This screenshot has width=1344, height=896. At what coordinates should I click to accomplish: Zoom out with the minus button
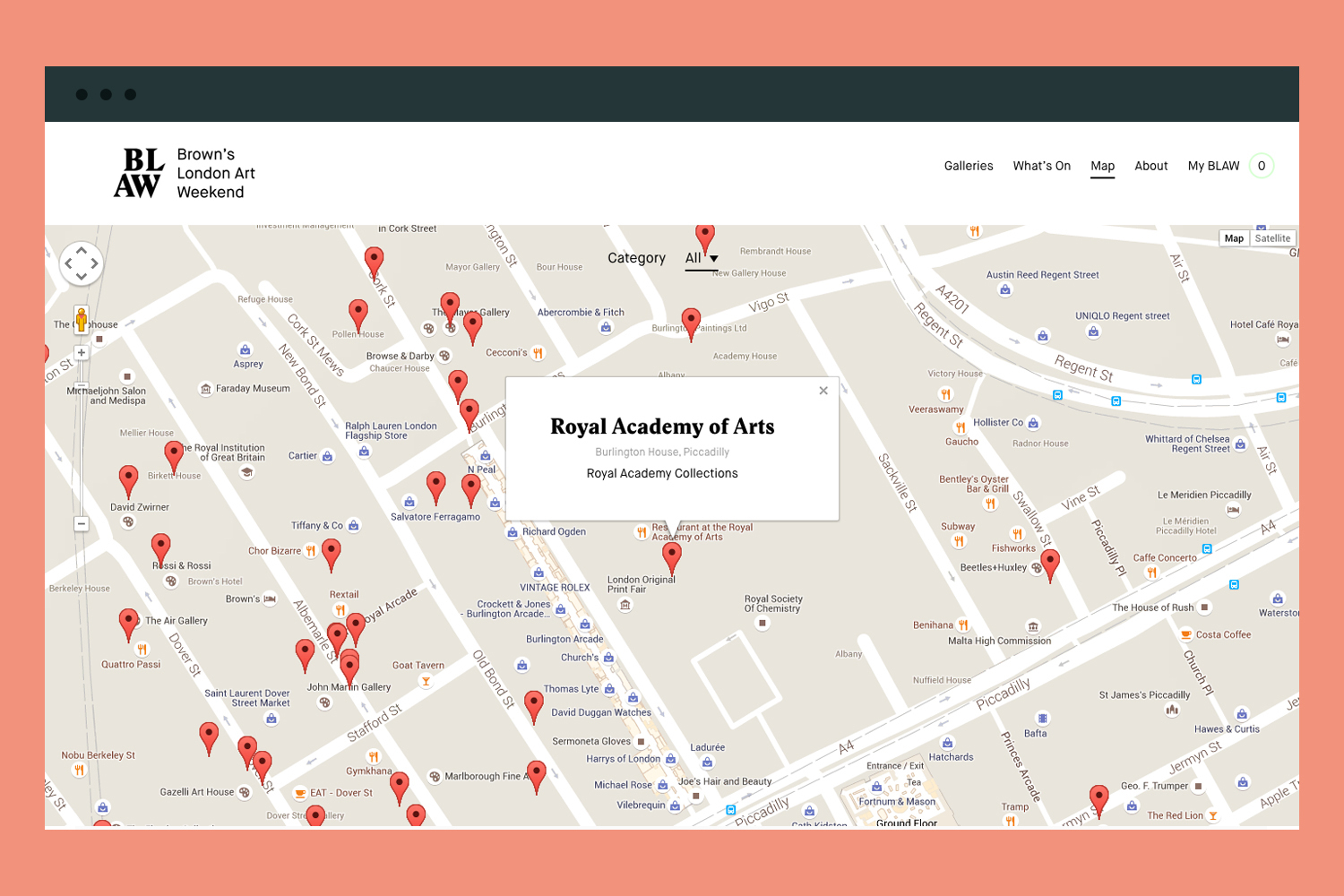click(x=82, y=524)
